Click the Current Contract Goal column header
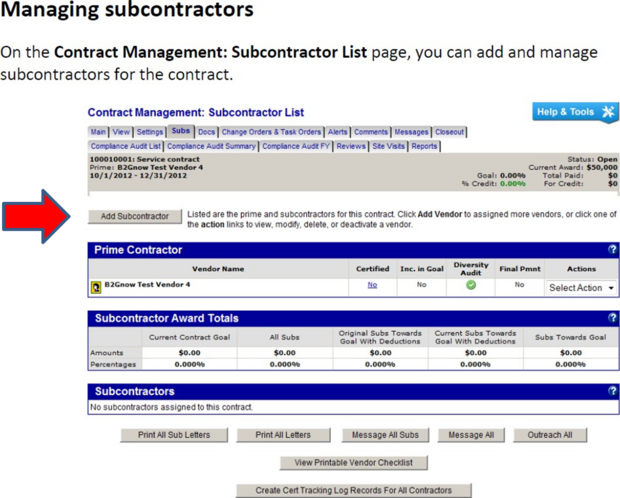 [x=189, y=337]
